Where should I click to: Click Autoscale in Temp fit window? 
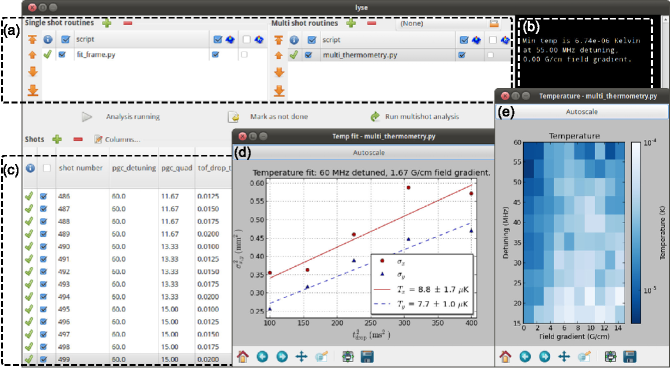363,153
